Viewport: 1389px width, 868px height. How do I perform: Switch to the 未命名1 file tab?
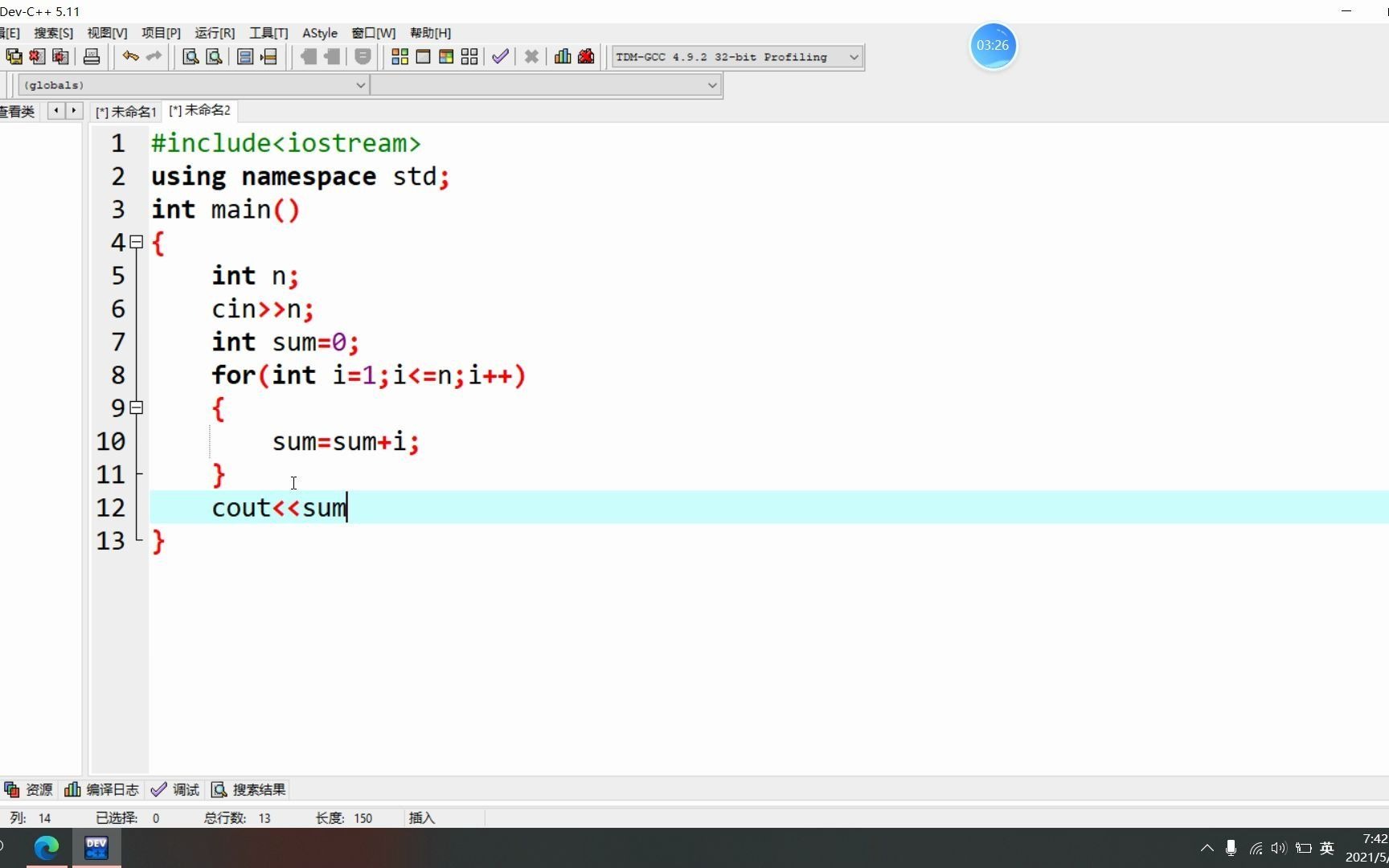(125, 112)
